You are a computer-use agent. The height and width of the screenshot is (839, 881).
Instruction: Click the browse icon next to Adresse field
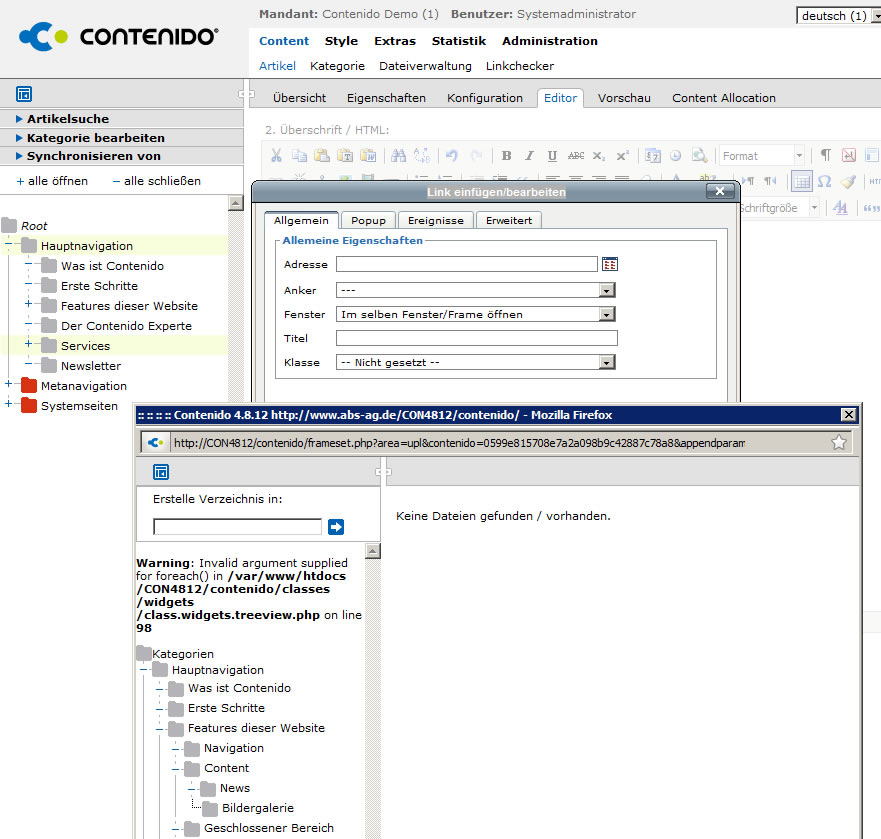[610, 264]
